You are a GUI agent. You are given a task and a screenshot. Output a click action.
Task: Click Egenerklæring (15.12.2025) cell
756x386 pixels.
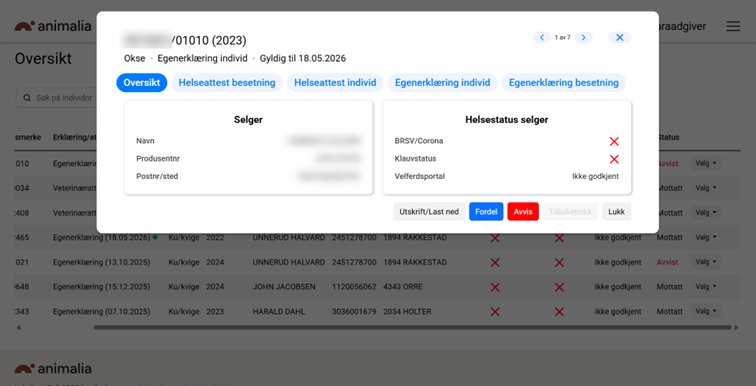click(101, 287)
